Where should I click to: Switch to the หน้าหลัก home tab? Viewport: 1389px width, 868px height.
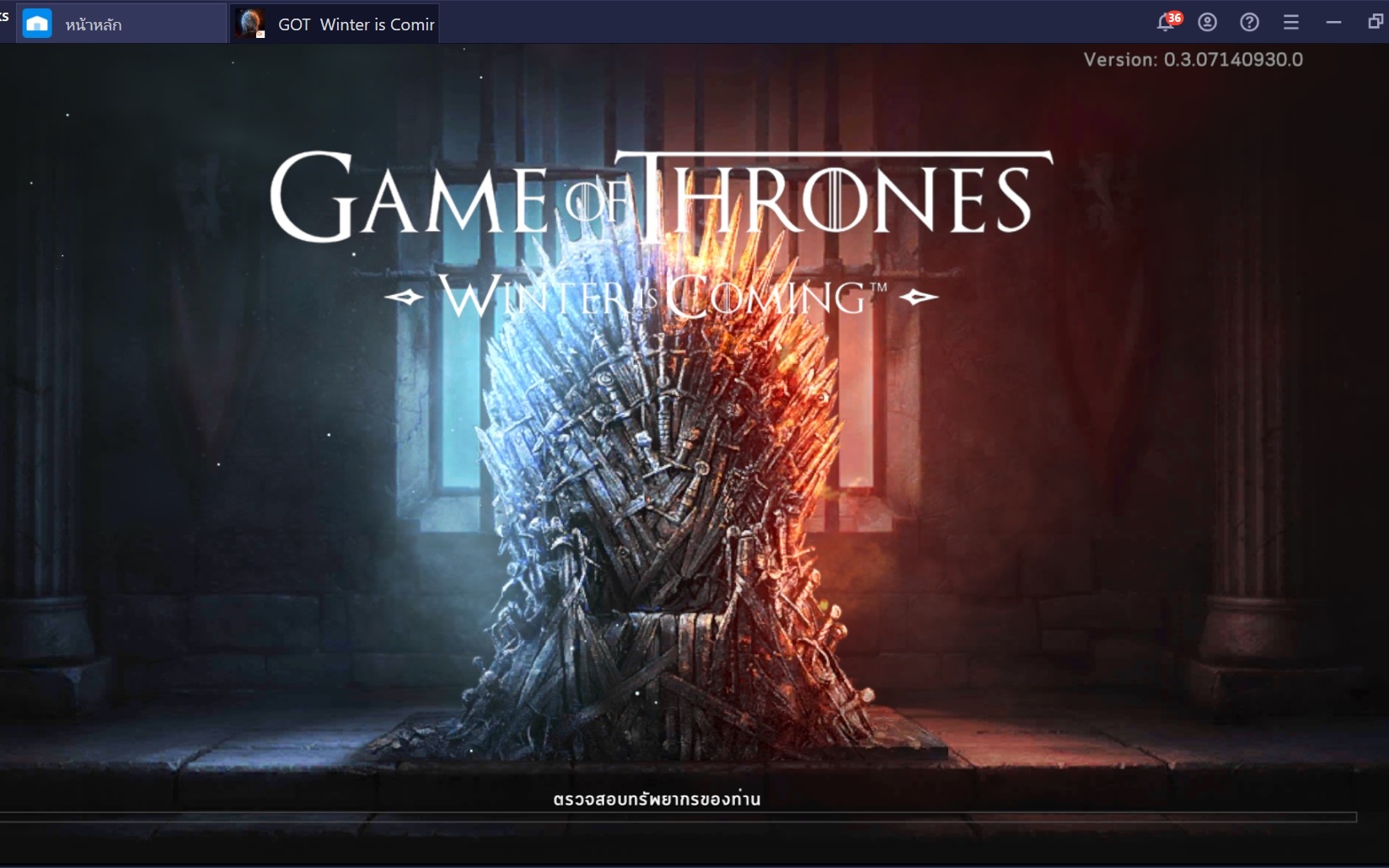tap(122, 23)
